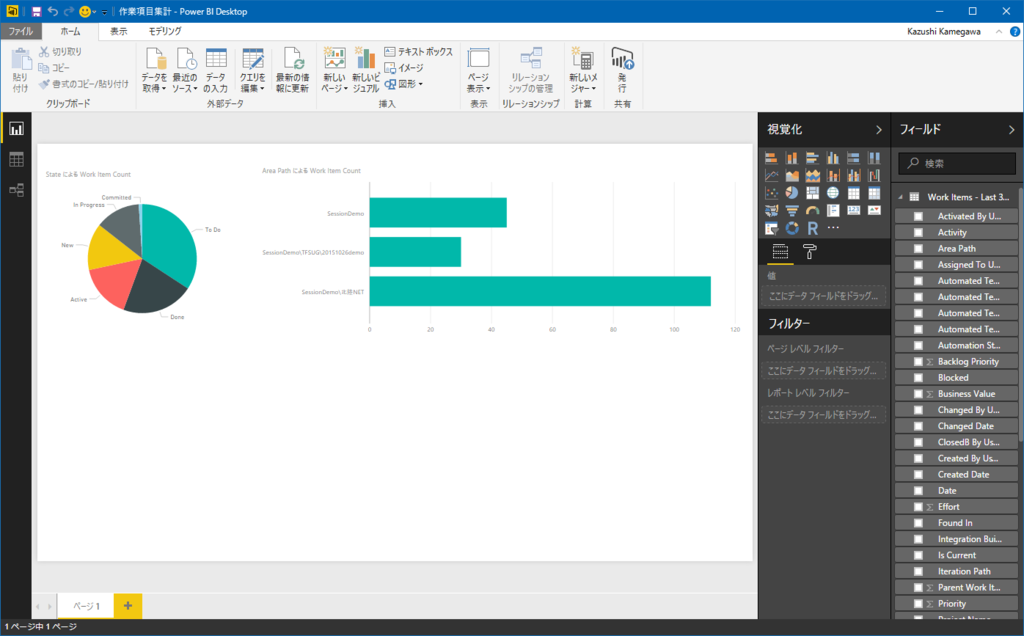Screen dimensions: 1024x636
Task: Select the area chart visual
Action: 792,176
